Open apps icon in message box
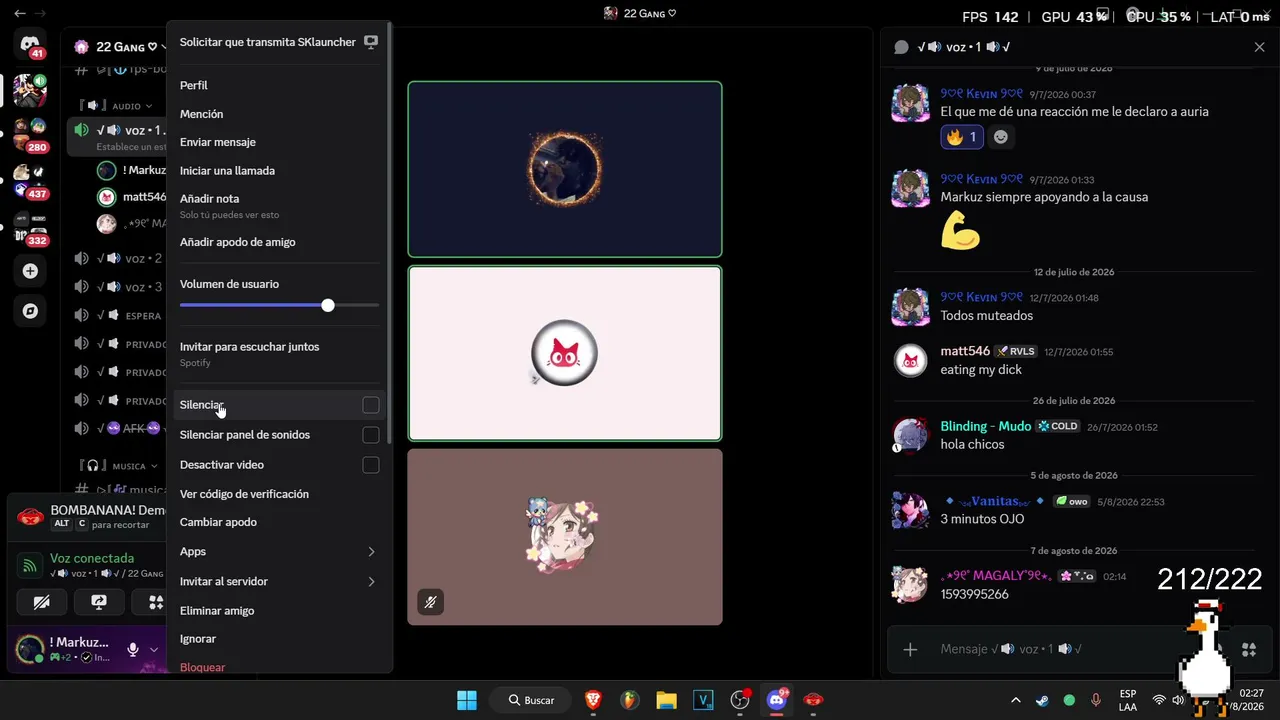This screenshot has height=720, width=1280. coord(1248,650)
